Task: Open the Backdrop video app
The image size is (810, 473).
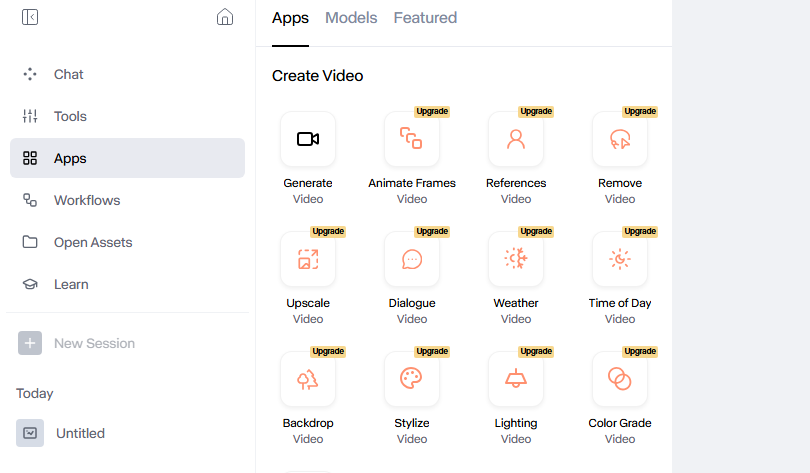Action: (308, 379)
